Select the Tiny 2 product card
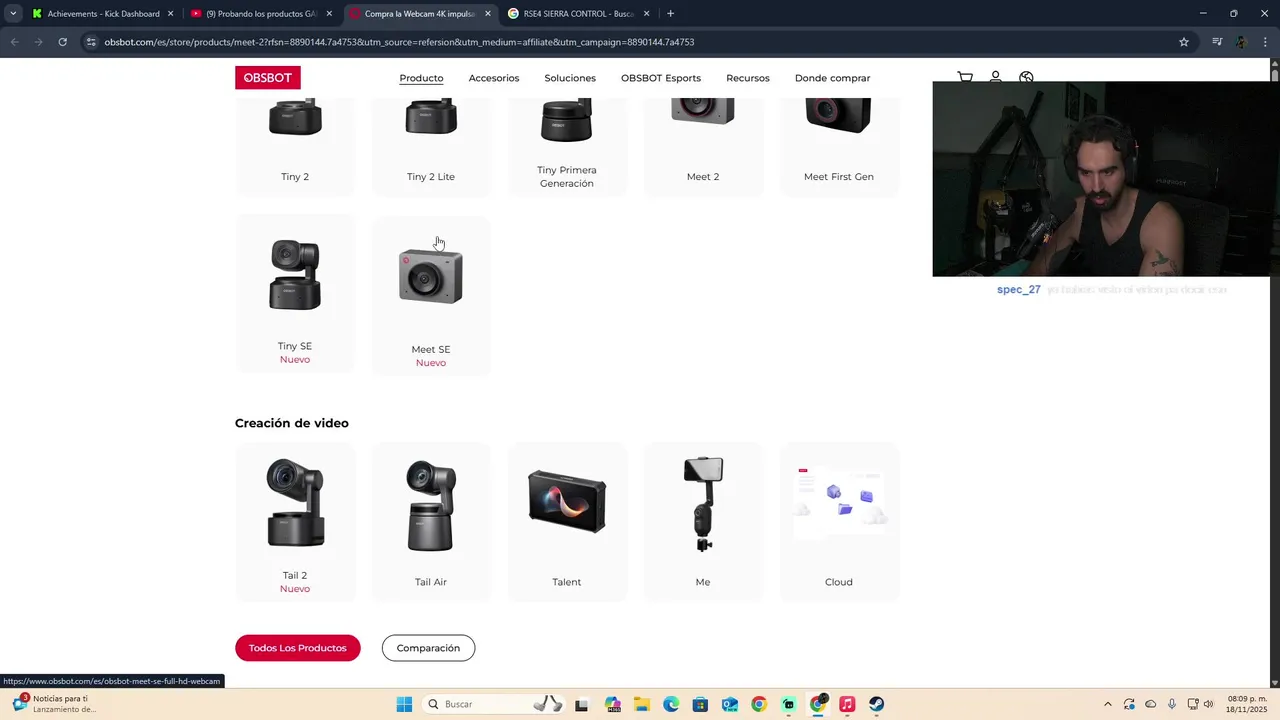Screen dimensions: 1280x720 pyautogui.click(x=295, y=146)
